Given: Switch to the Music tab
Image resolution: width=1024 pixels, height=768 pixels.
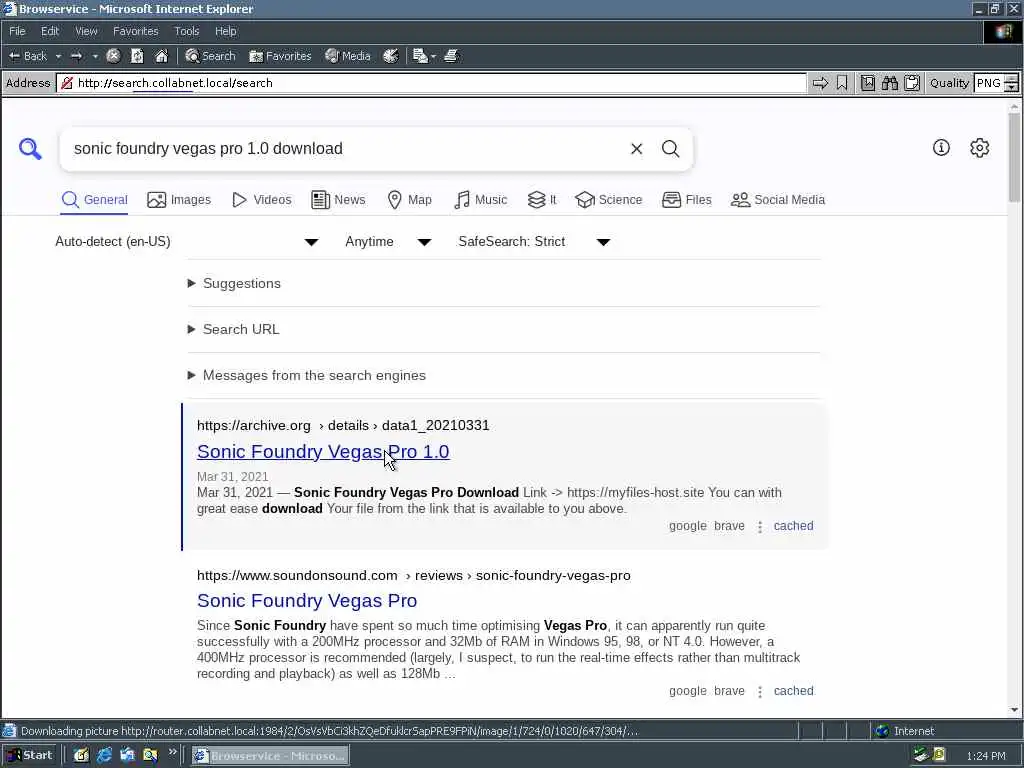Looking at the screenshot, I should 481,200.
